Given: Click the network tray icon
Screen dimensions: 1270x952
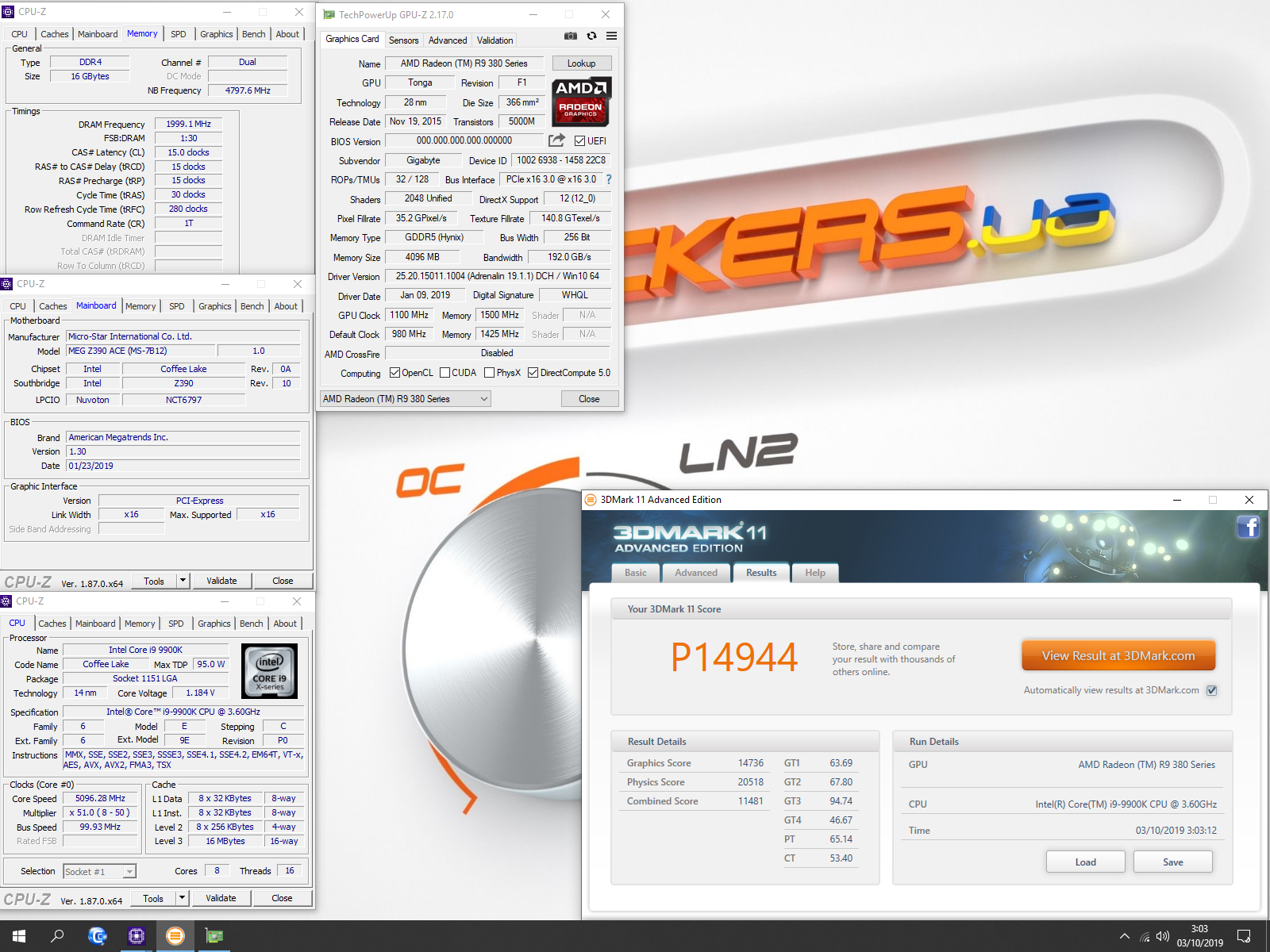Looking at the screenshot, I should (x=1145, y=937).
